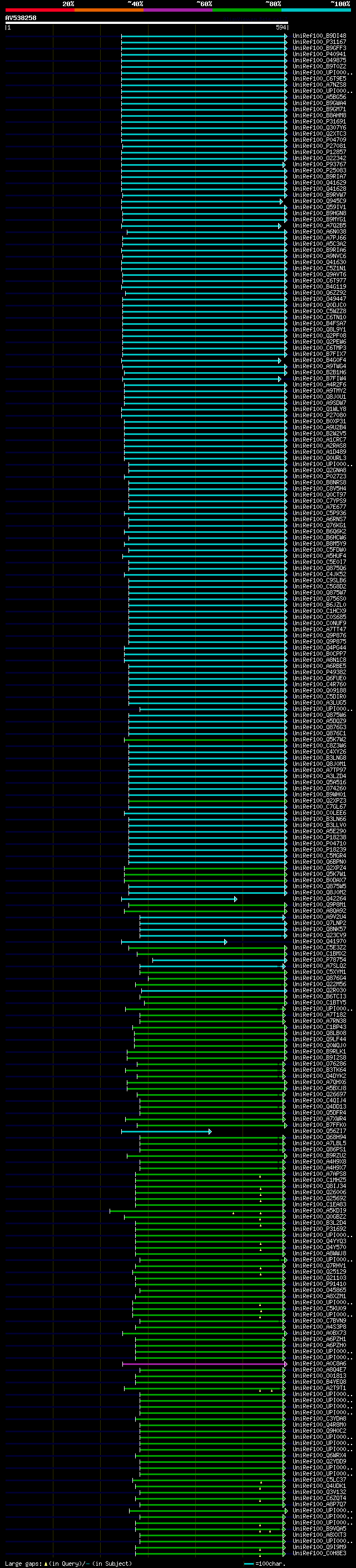356x1568 pixels.
Task: Select UniRef100_A5BG56 label
Action: 319,97
